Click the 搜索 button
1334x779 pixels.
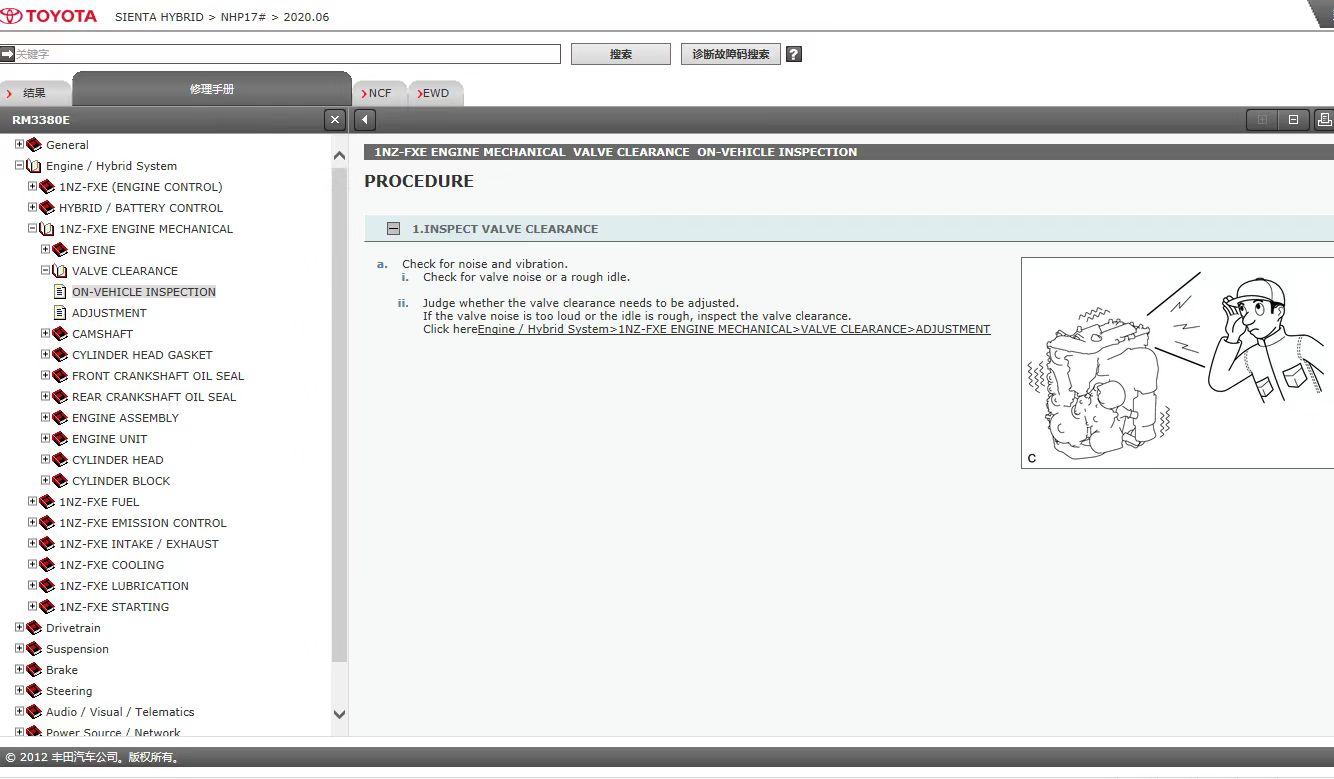tap(621, 54)
